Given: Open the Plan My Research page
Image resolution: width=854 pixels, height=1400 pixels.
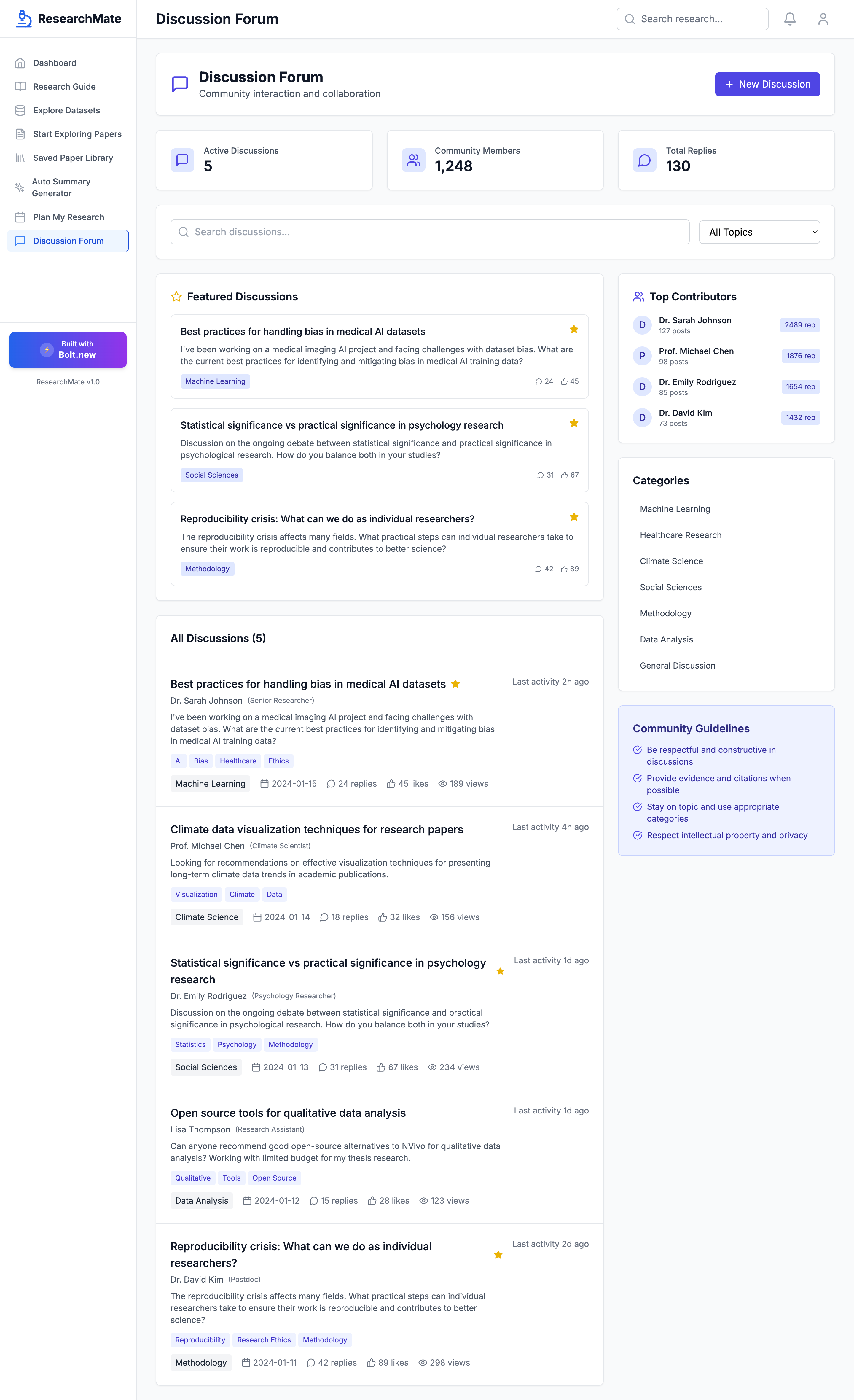Looking at the screenshot, I should tap(68, 217).
